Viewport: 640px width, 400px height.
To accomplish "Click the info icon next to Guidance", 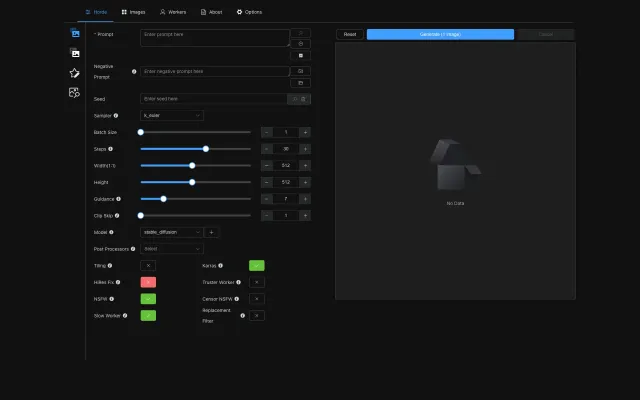I will 117,199.
